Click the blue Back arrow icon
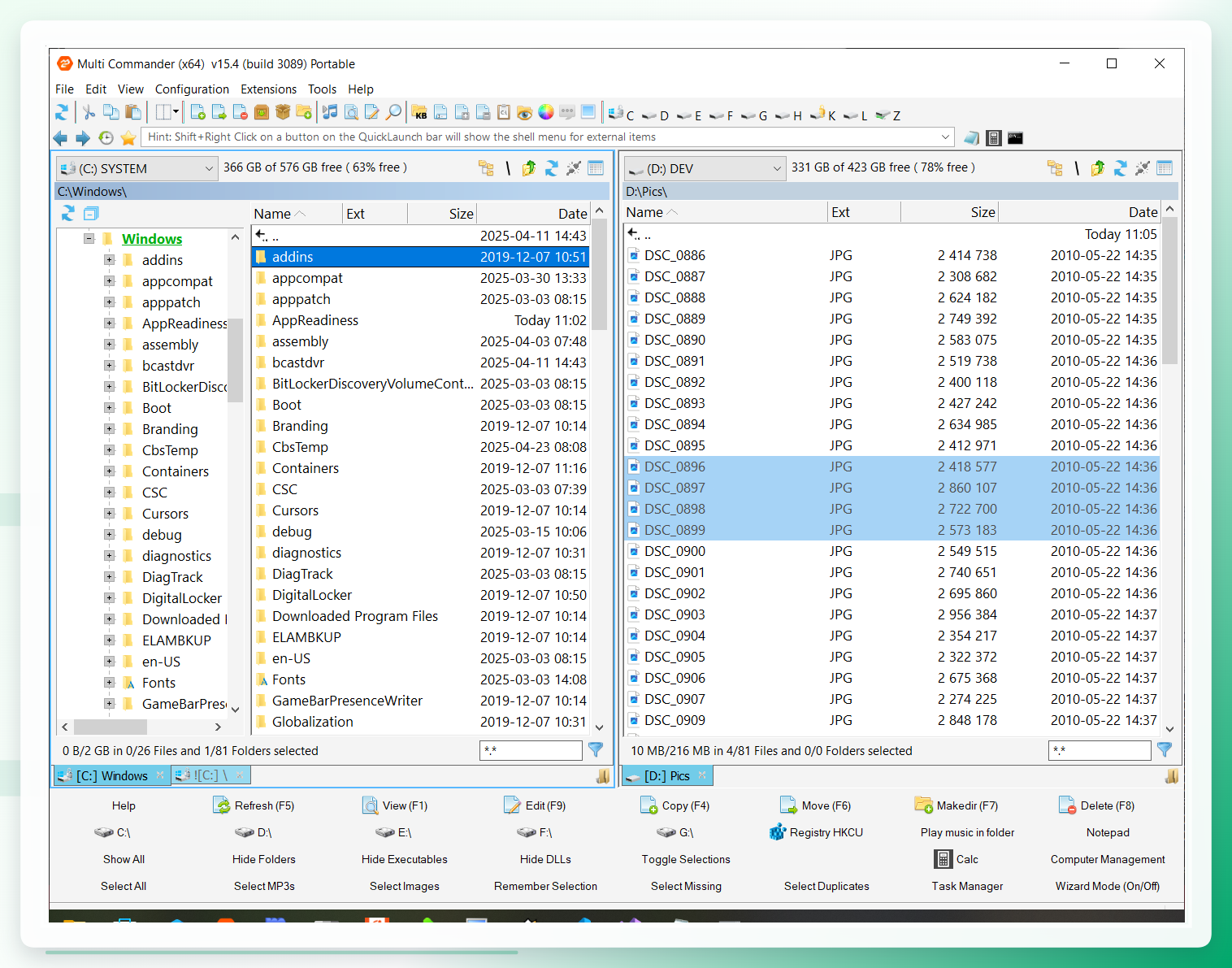Viewport: 1232px width, 968px height. coord(61,137)
